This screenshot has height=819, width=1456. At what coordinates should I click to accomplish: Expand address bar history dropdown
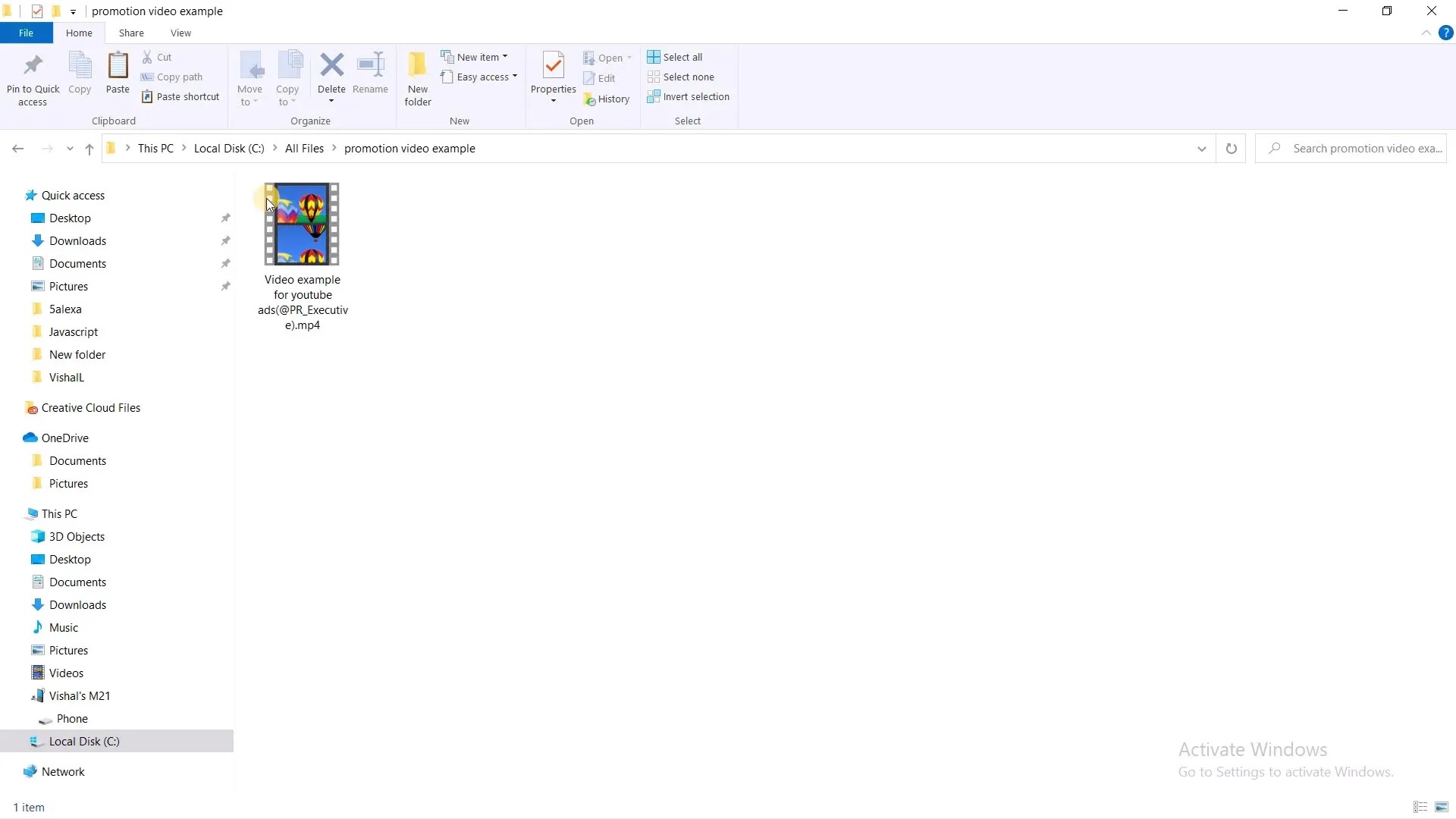coord(1201,149)
